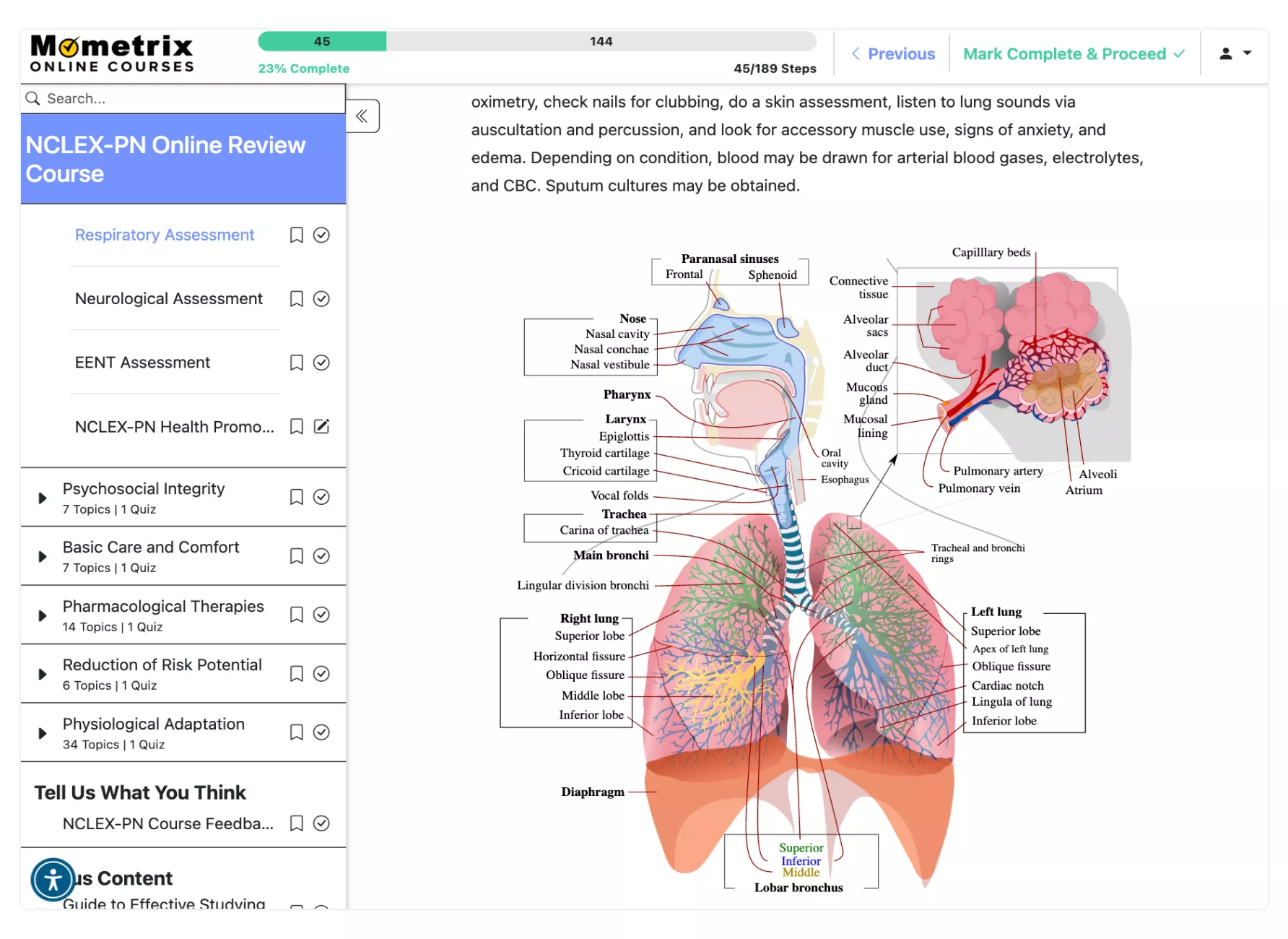The width and height of the screenshot is (1288, 939).
Task: Click the NCLEX-PN Health Promo quiz edit icon
Action: tap(321, 427)
